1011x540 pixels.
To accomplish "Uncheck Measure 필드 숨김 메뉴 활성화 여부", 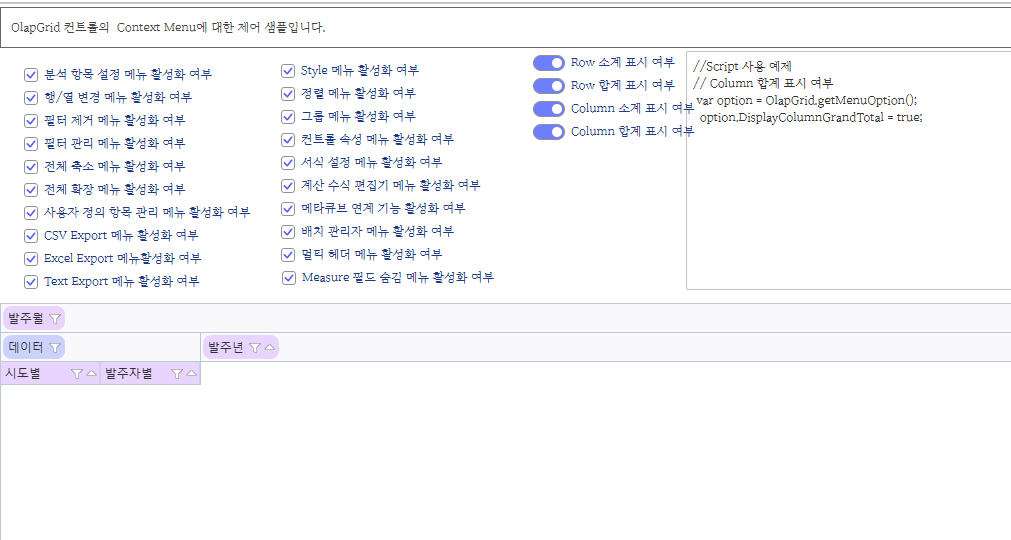I will point(288,278).
